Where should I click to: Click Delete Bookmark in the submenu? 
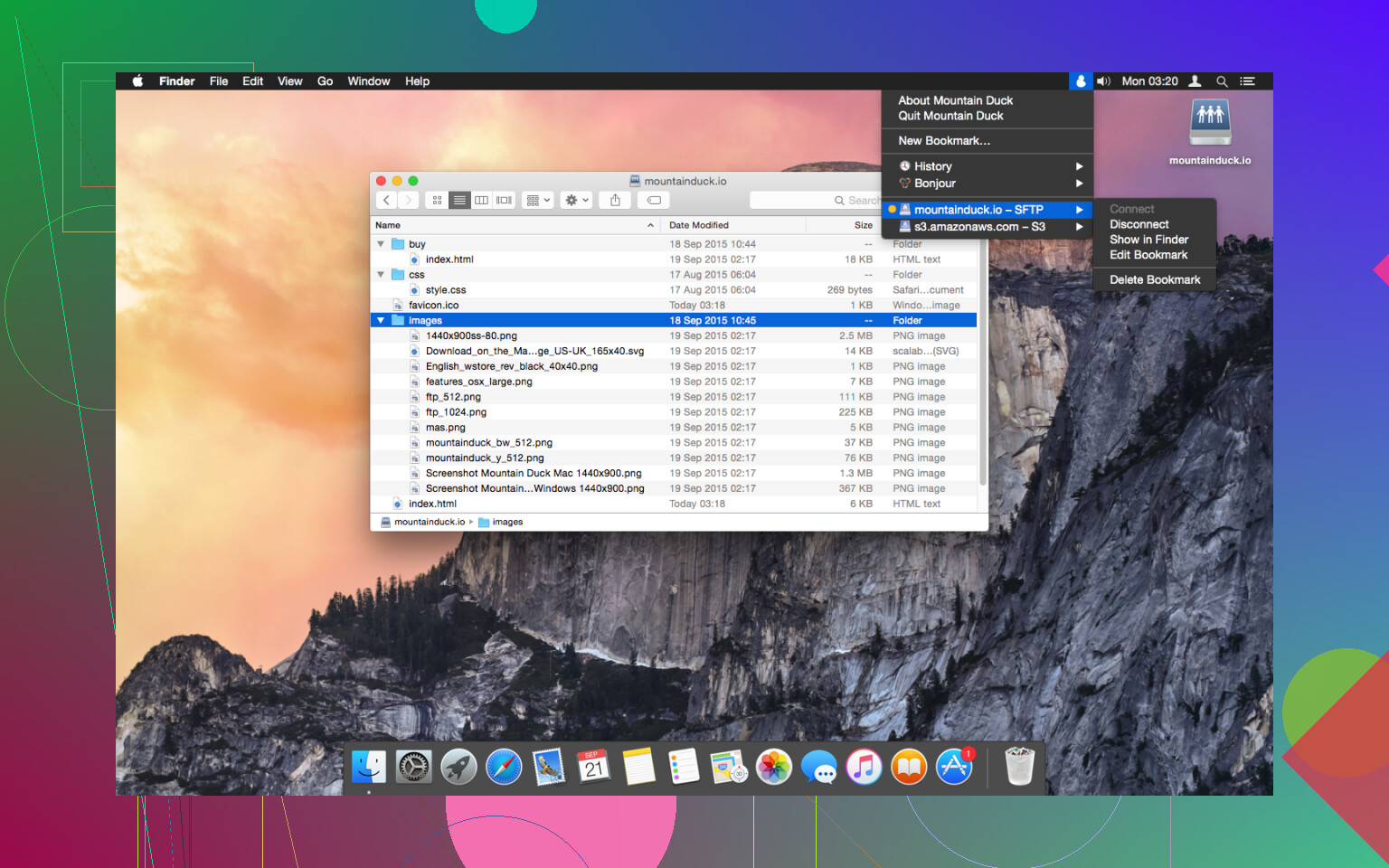click(1155, 280)
